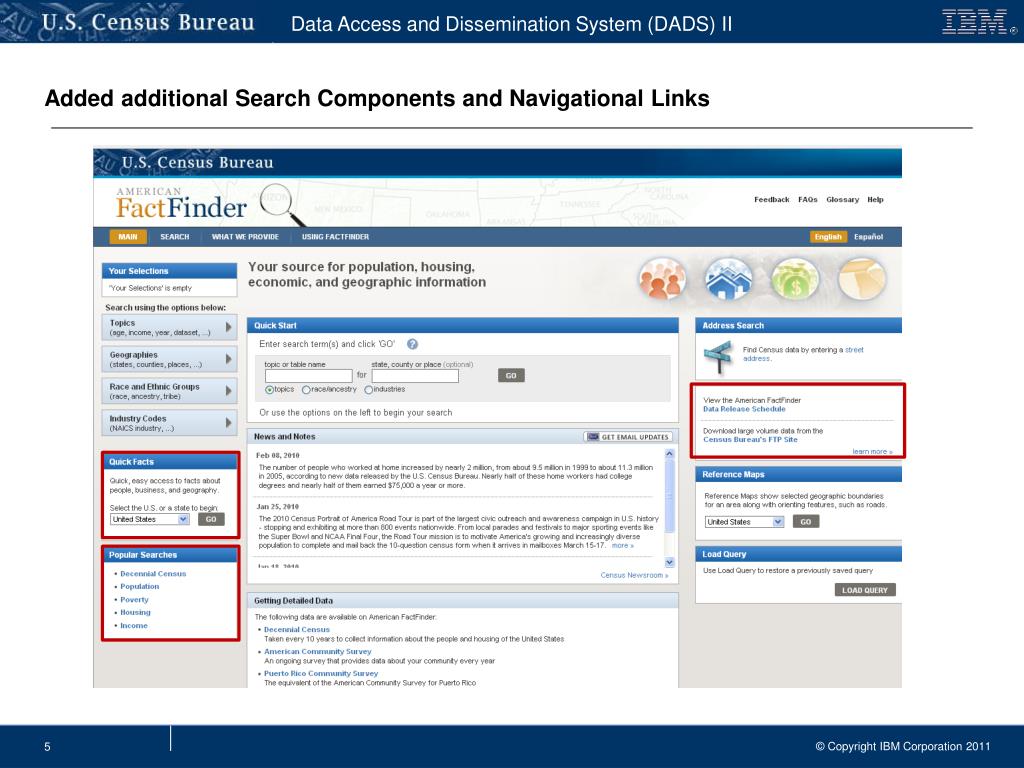The image size is (1024, 768).
Task: Open the USING FACTFINDER tab
Action: (x=335, y=237)
